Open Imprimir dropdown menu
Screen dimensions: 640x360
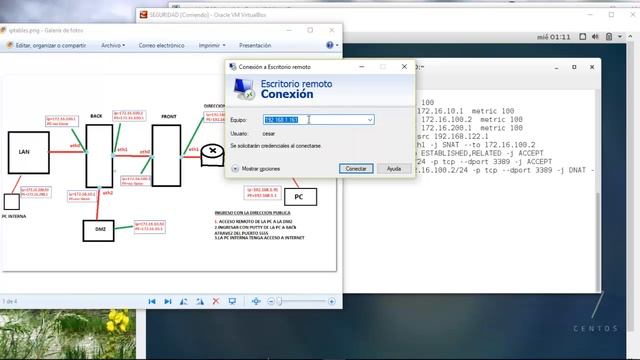click(x=212, y=45)
